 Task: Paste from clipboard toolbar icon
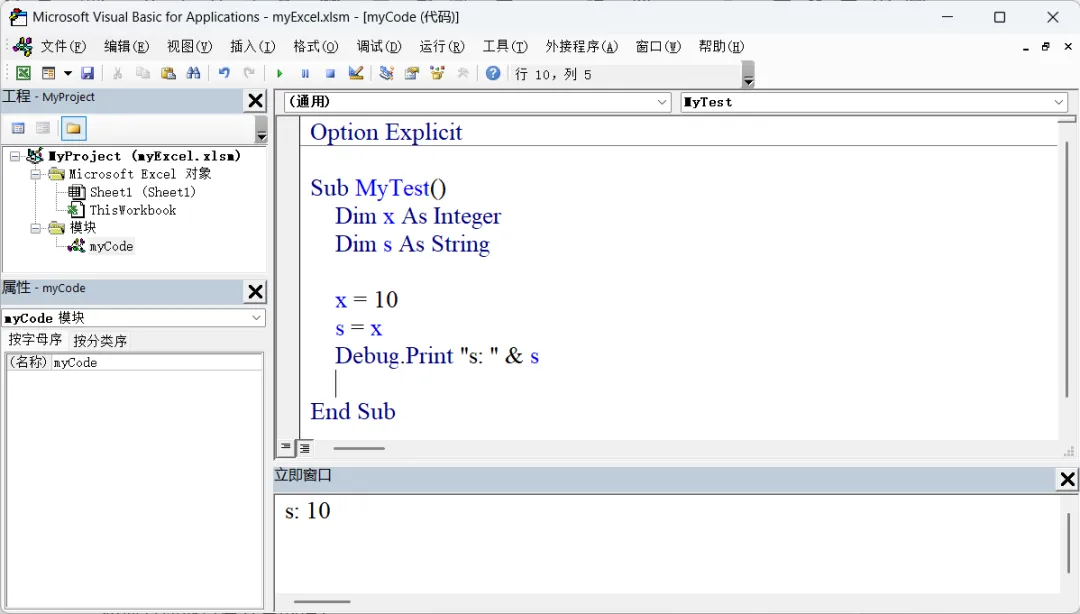(x=168, y=73)
